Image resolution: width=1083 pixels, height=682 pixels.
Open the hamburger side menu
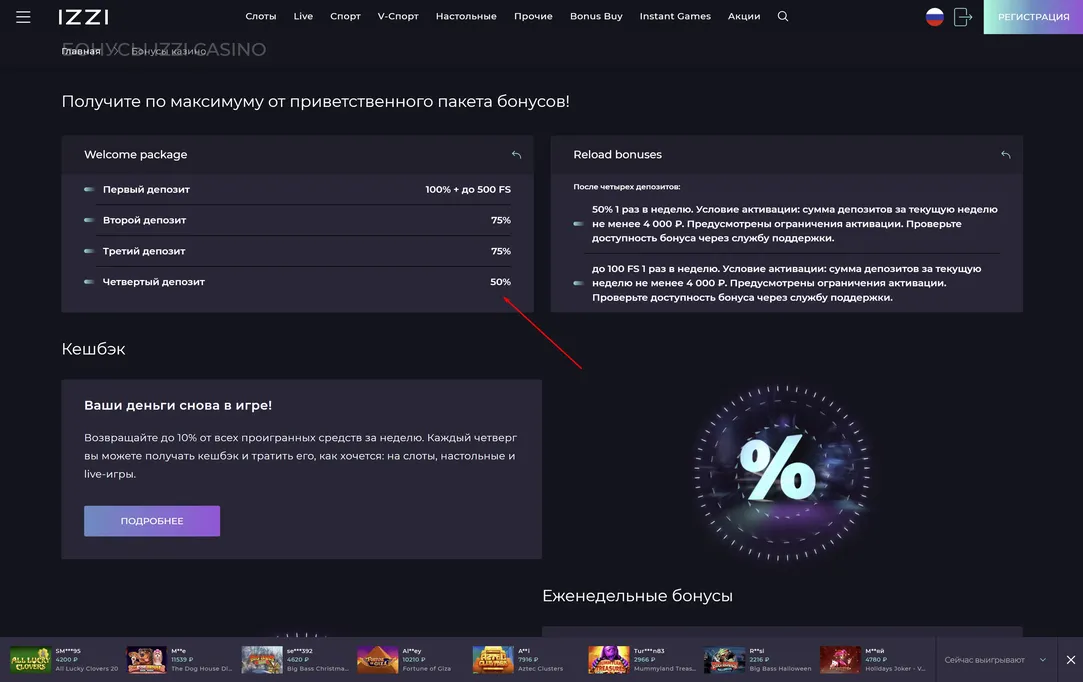pyautogui.click(x=23, y=17)
